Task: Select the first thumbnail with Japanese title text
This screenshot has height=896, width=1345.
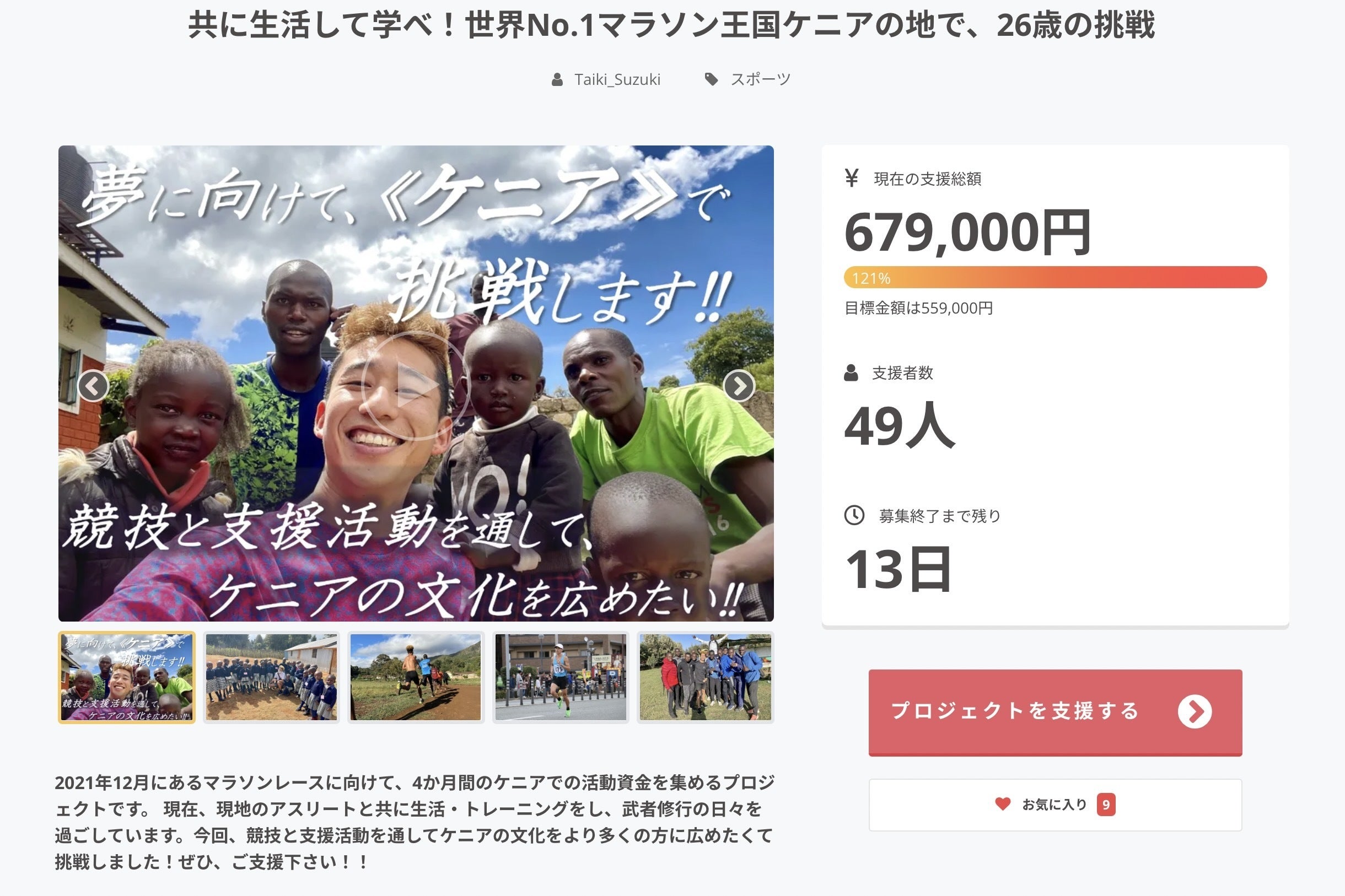Action: click(x=127, y=677)
